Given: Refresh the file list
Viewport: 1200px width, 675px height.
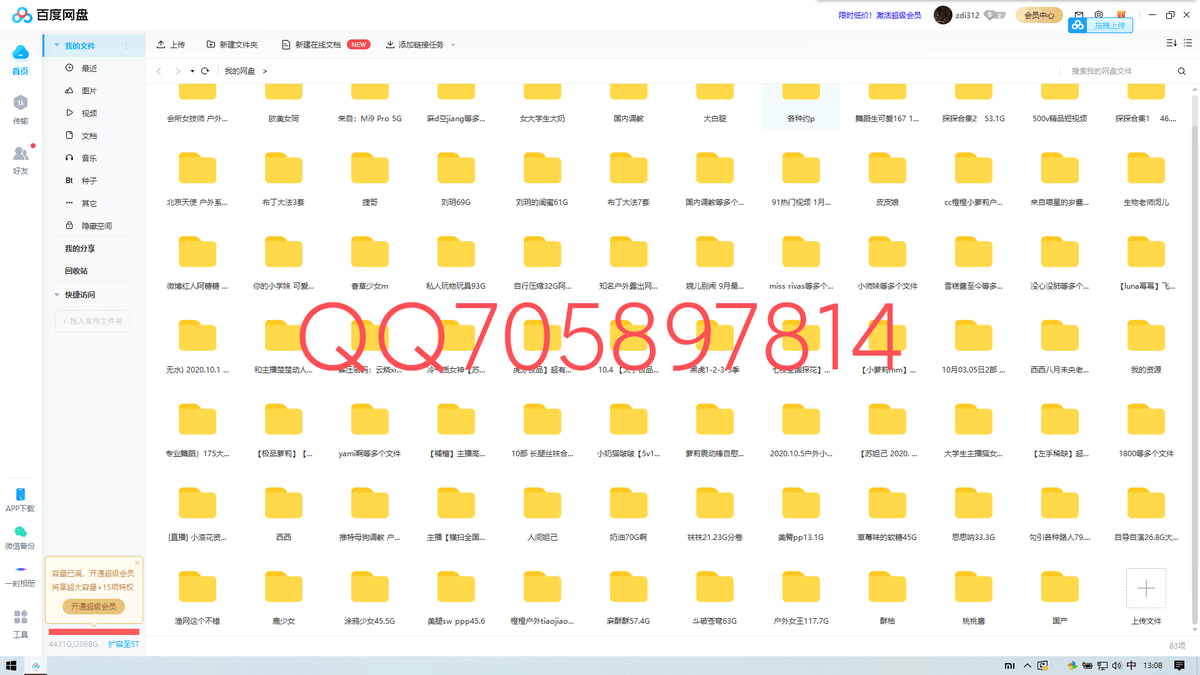Looking at the screenshot, I should click(205, 71).
